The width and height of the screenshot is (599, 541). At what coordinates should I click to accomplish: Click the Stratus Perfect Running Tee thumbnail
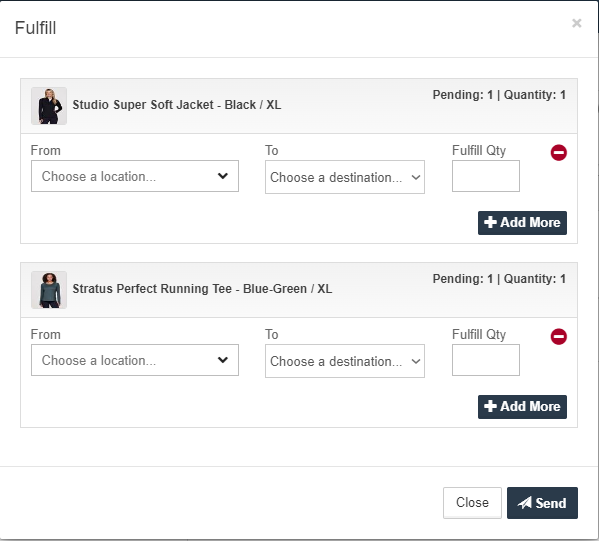pyautogui.click(x=49, y=290)
